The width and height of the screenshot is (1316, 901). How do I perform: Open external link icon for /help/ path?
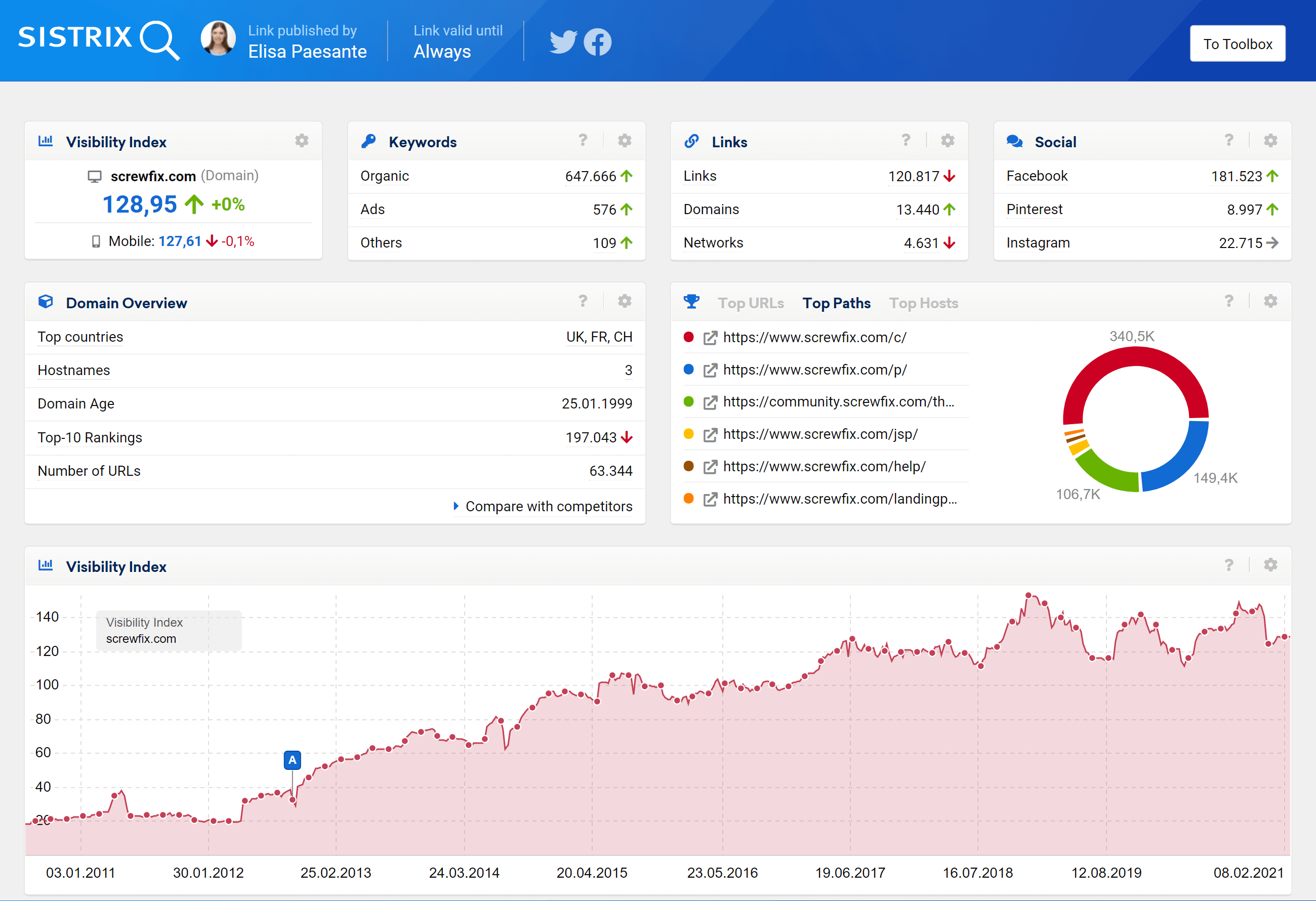click(710, 467)
